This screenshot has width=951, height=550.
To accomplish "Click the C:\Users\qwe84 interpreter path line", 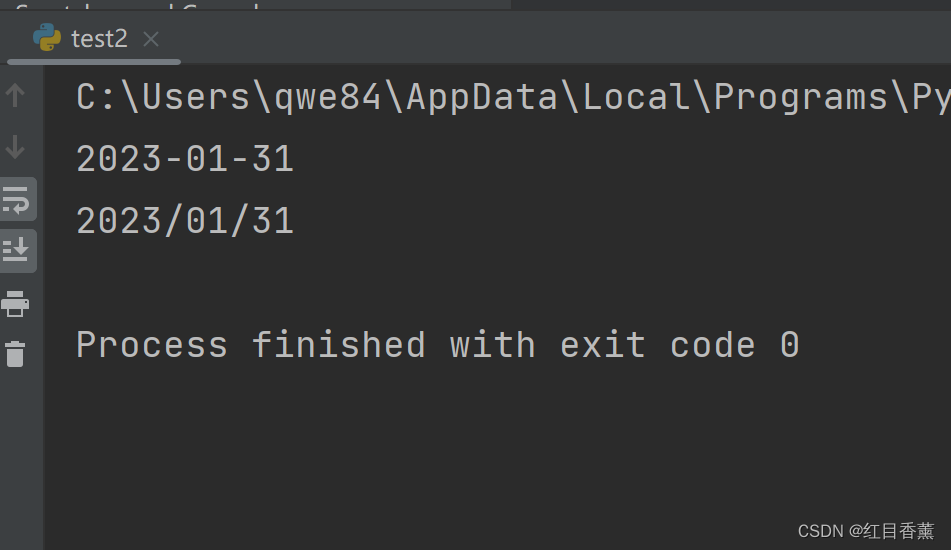I will pyautogui.click(x=512, y=97).
